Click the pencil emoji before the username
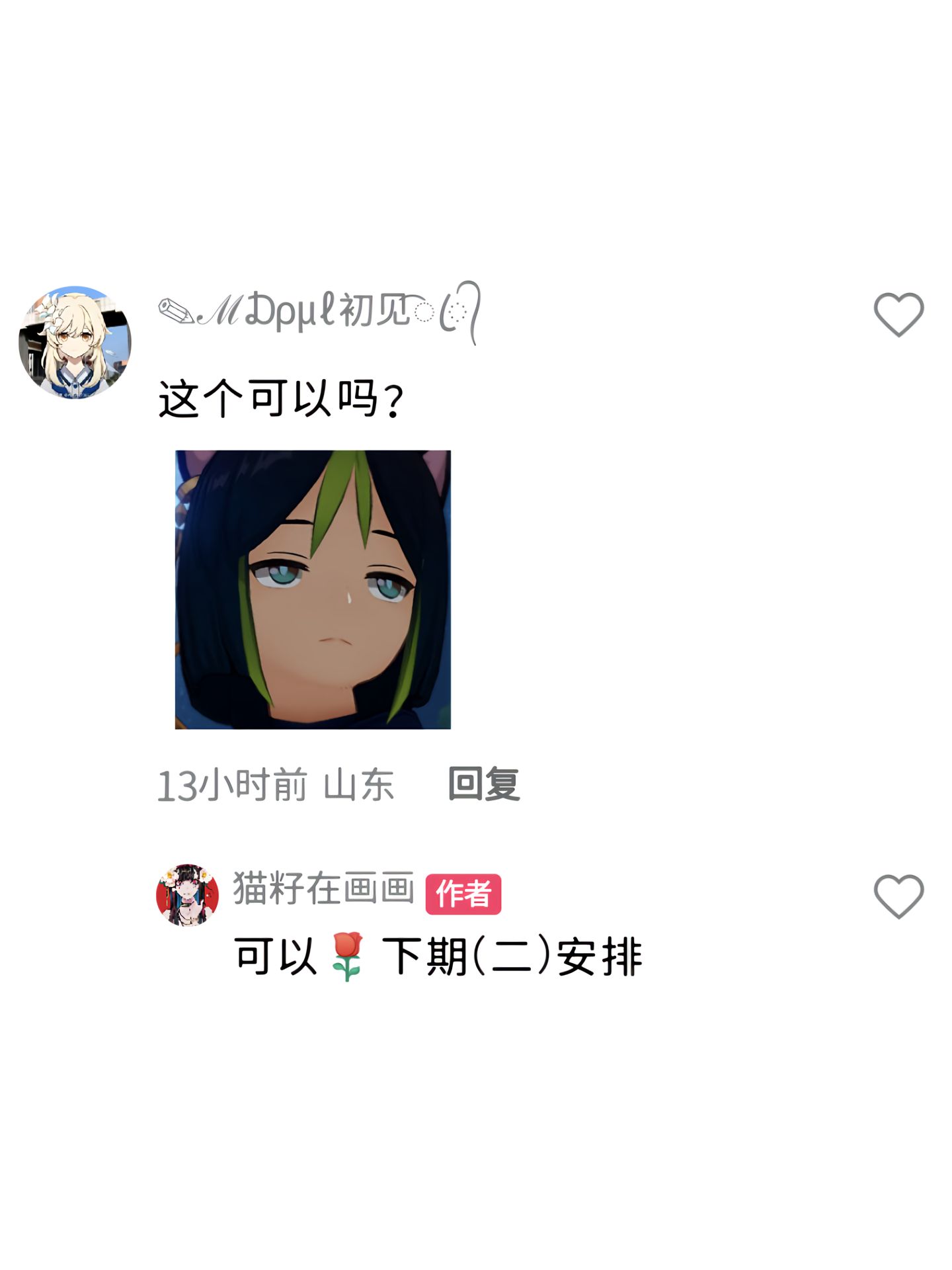This screenshot has width=952, height=1270. click(x=176, y=311)
